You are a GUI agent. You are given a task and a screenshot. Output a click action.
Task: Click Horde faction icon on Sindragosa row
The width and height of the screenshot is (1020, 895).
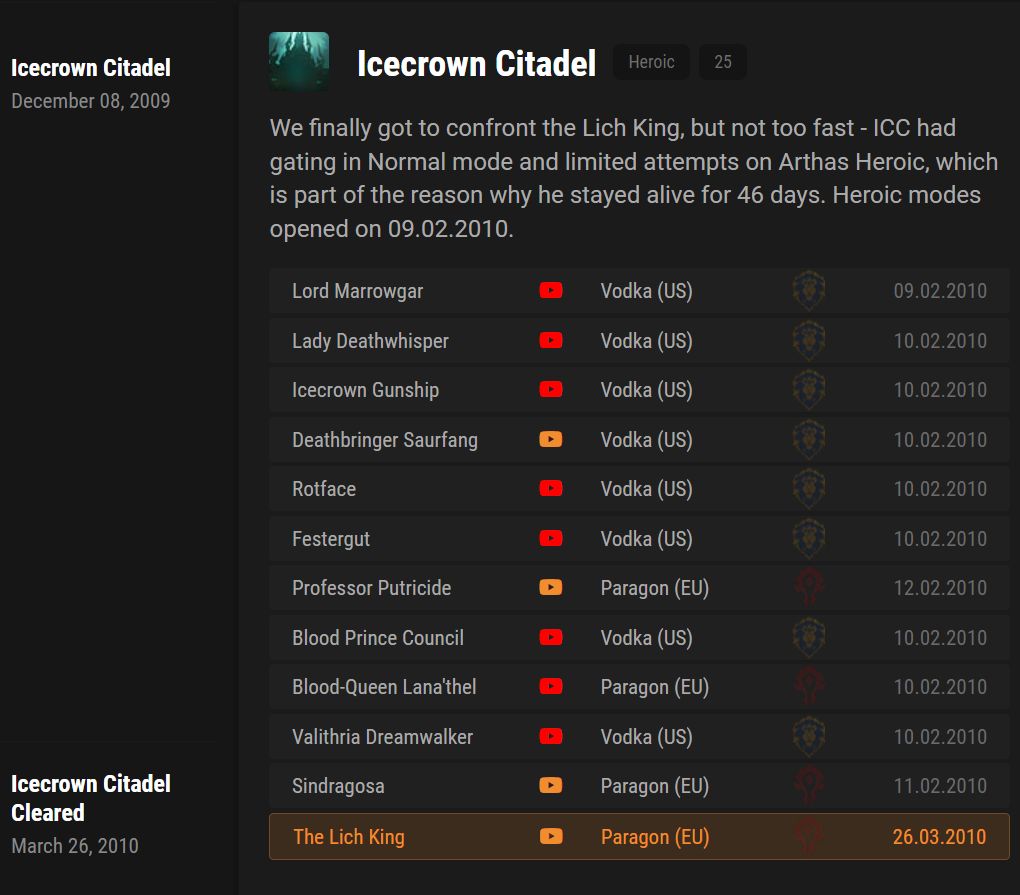(808, 786)
